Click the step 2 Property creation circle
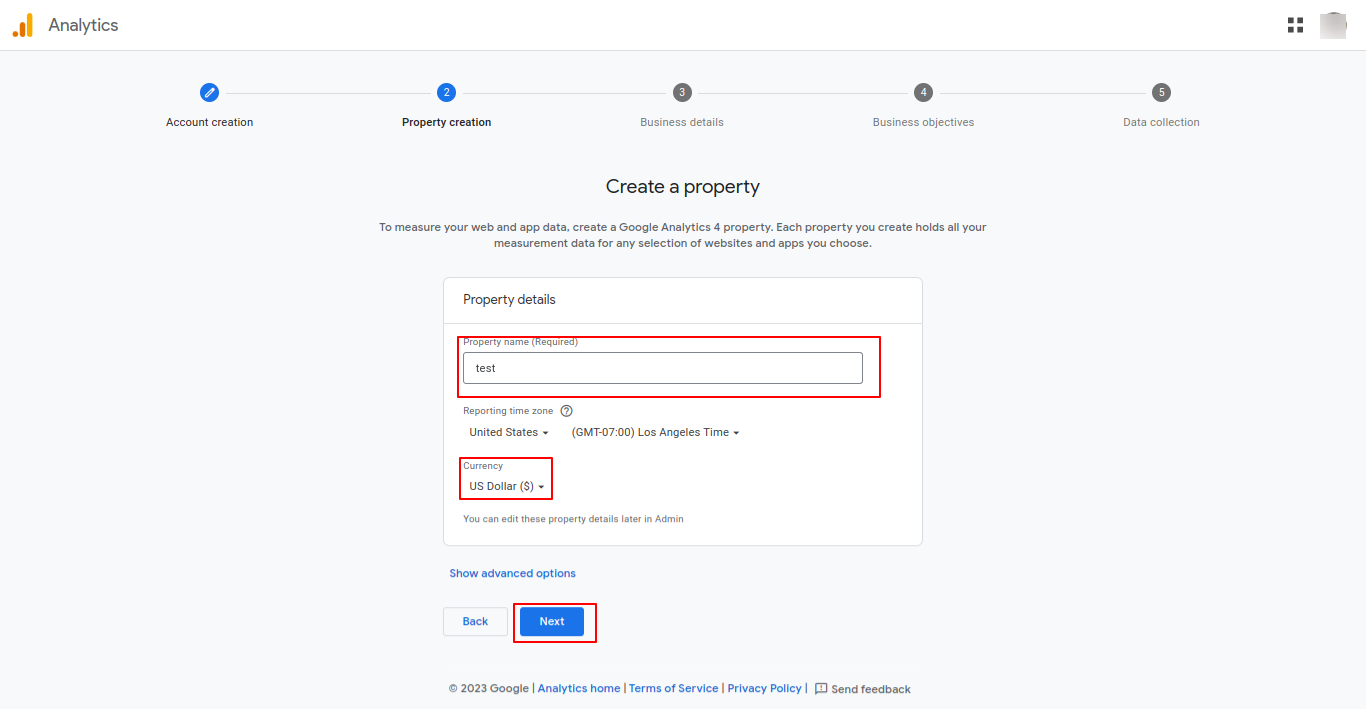The image size is (1366, 710). coord(446,92)
